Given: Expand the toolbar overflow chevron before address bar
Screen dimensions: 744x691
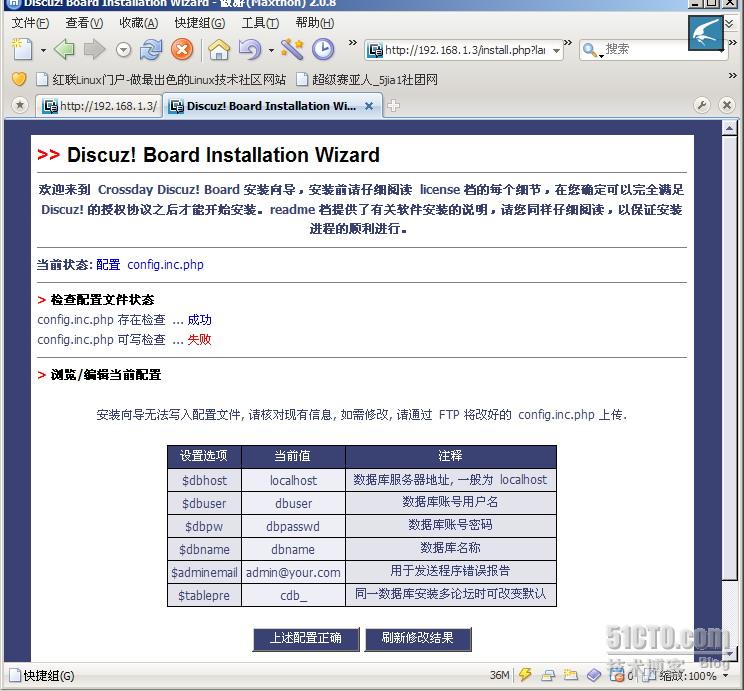Looking at the screenshot, I should click(353, 43).
